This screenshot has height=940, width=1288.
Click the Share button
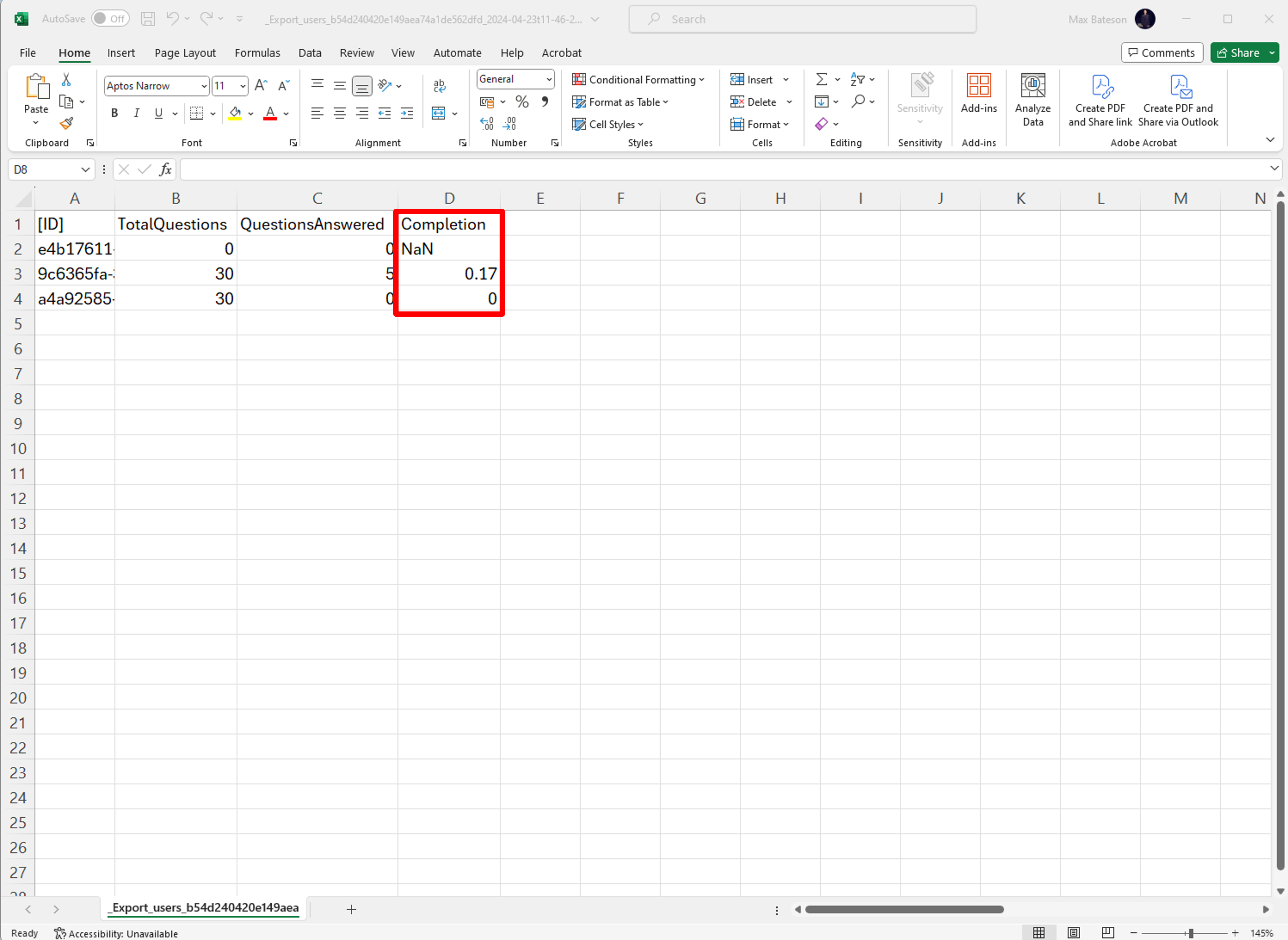(x=1239, y=53)
